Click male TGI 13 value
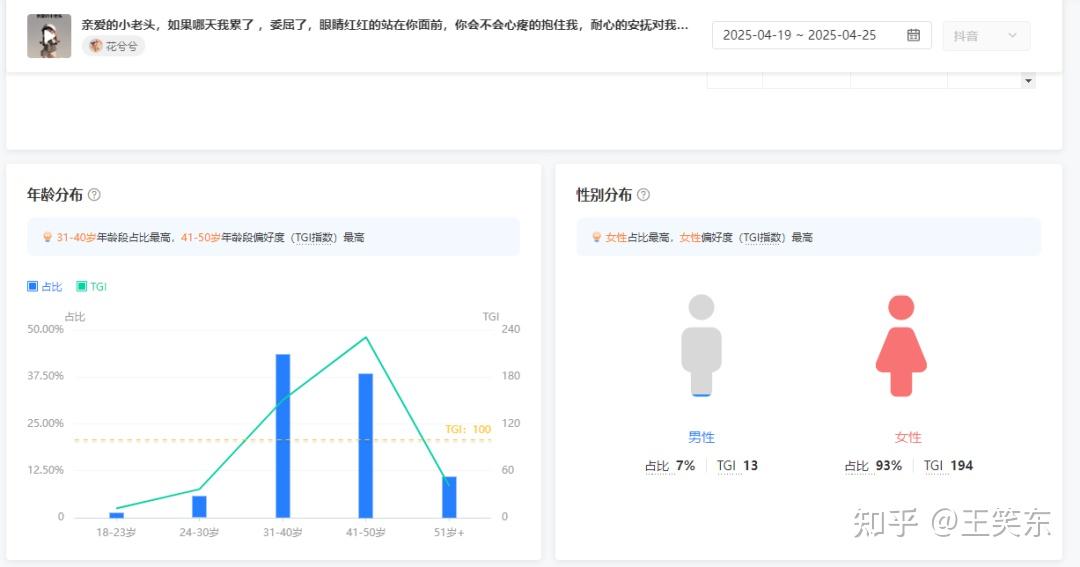Image resolution: width=1080 pixels, height=567 pixels. 737,466
